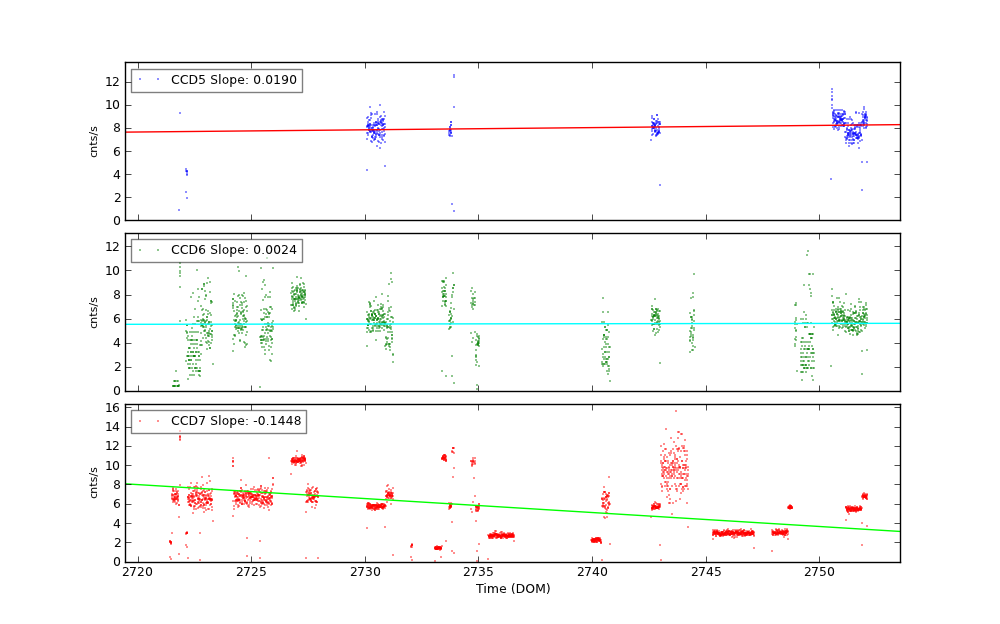1000x624 pixels.
Task: Click the CCD7 Slope: -0.1448 legend box
Action: (218, 422)
